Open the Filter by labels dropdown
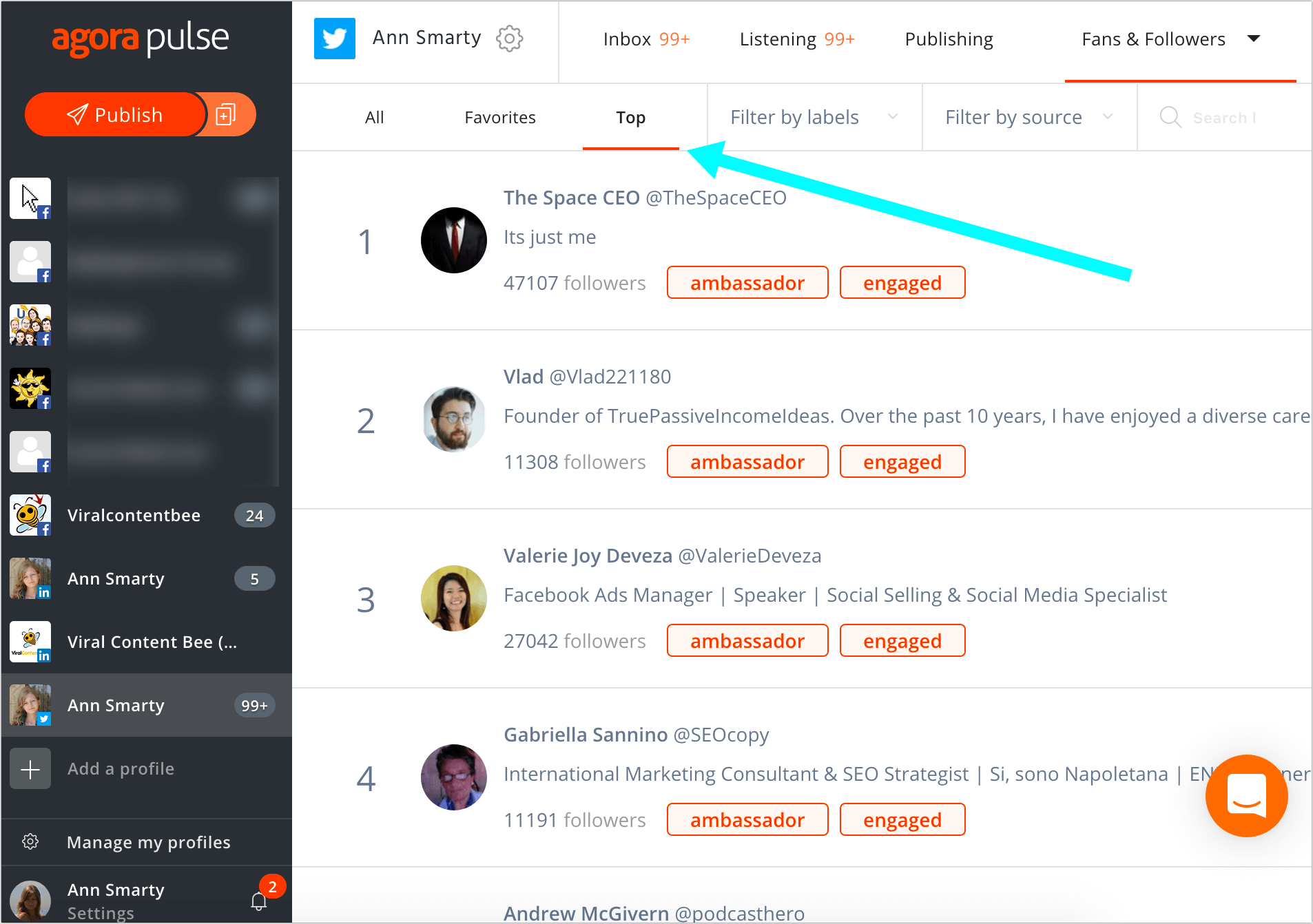The height and width of the screenshot is (924, 1313). [814, 118]
